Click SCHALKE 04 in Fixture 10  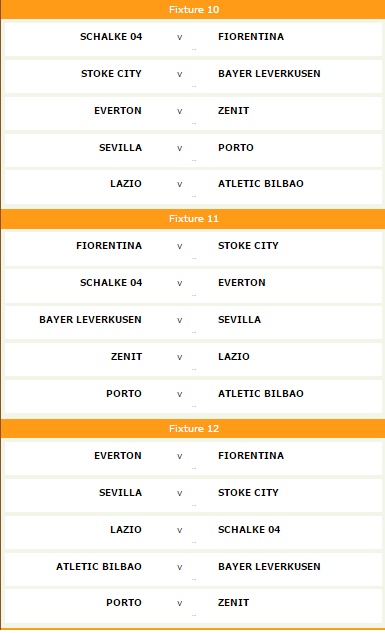111,37
